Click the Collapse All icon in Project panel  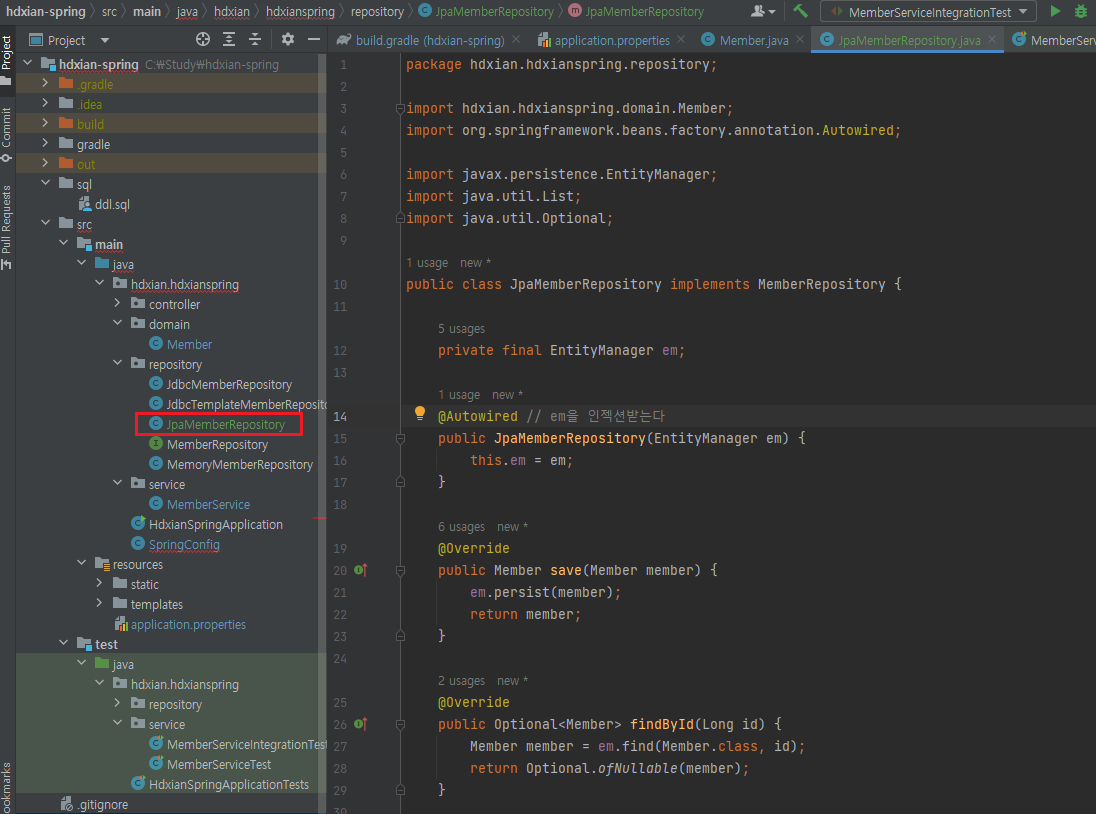coord(255,40)
